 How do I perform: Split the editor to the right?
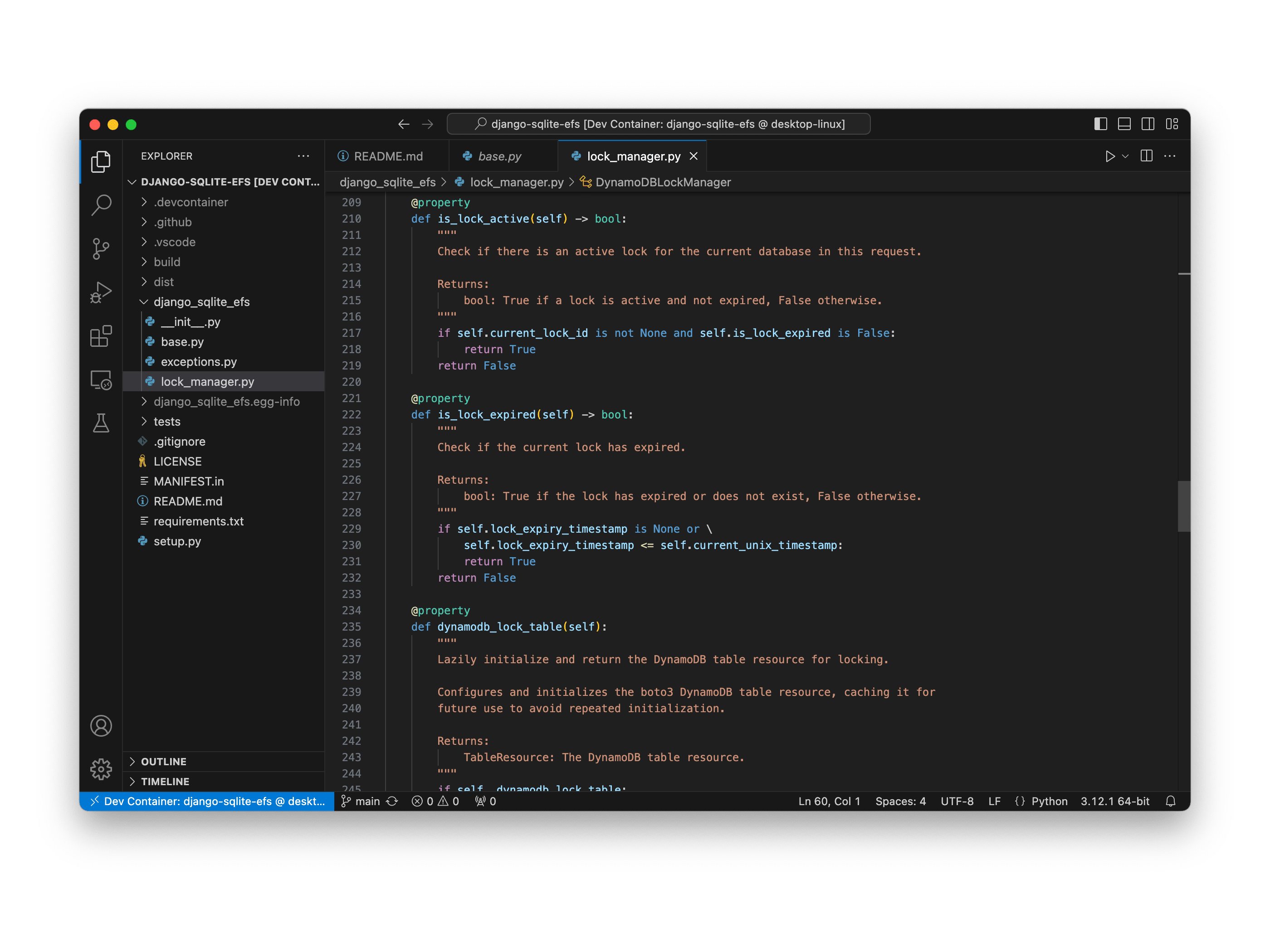(x=1147, y=156)
